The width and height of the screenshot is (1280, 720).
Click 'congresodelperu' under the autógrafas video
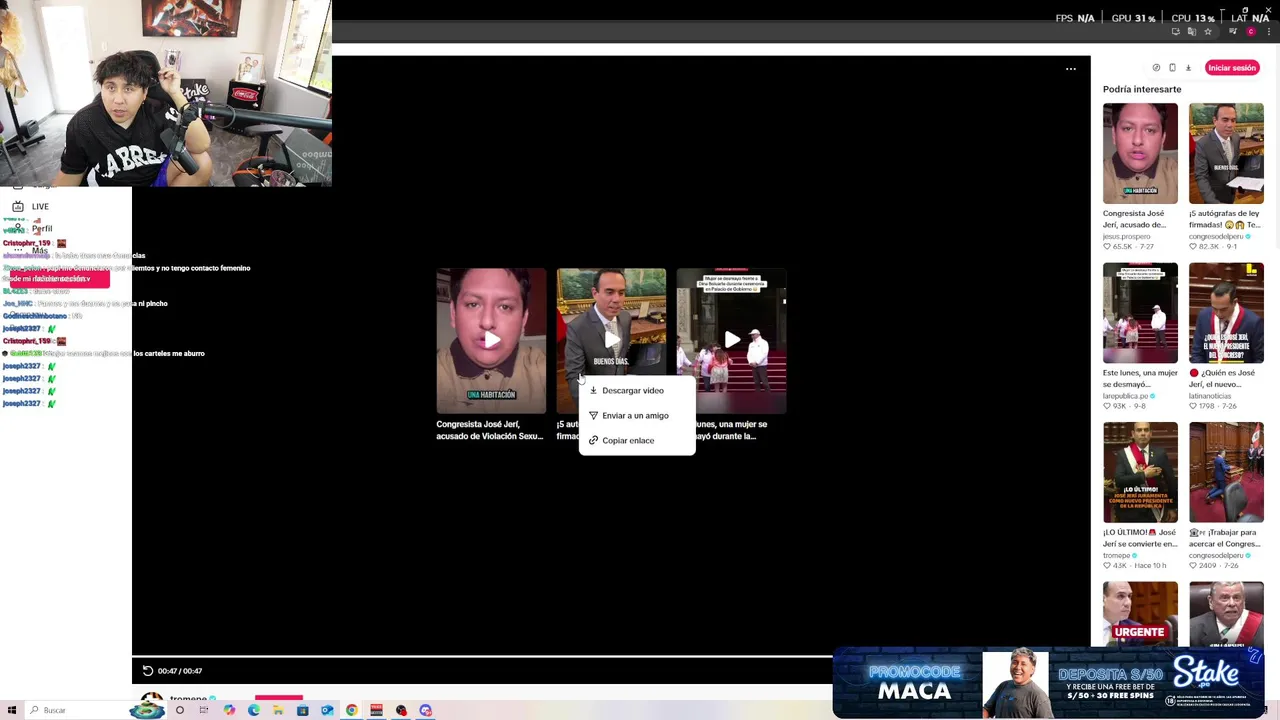[1216, 237]
